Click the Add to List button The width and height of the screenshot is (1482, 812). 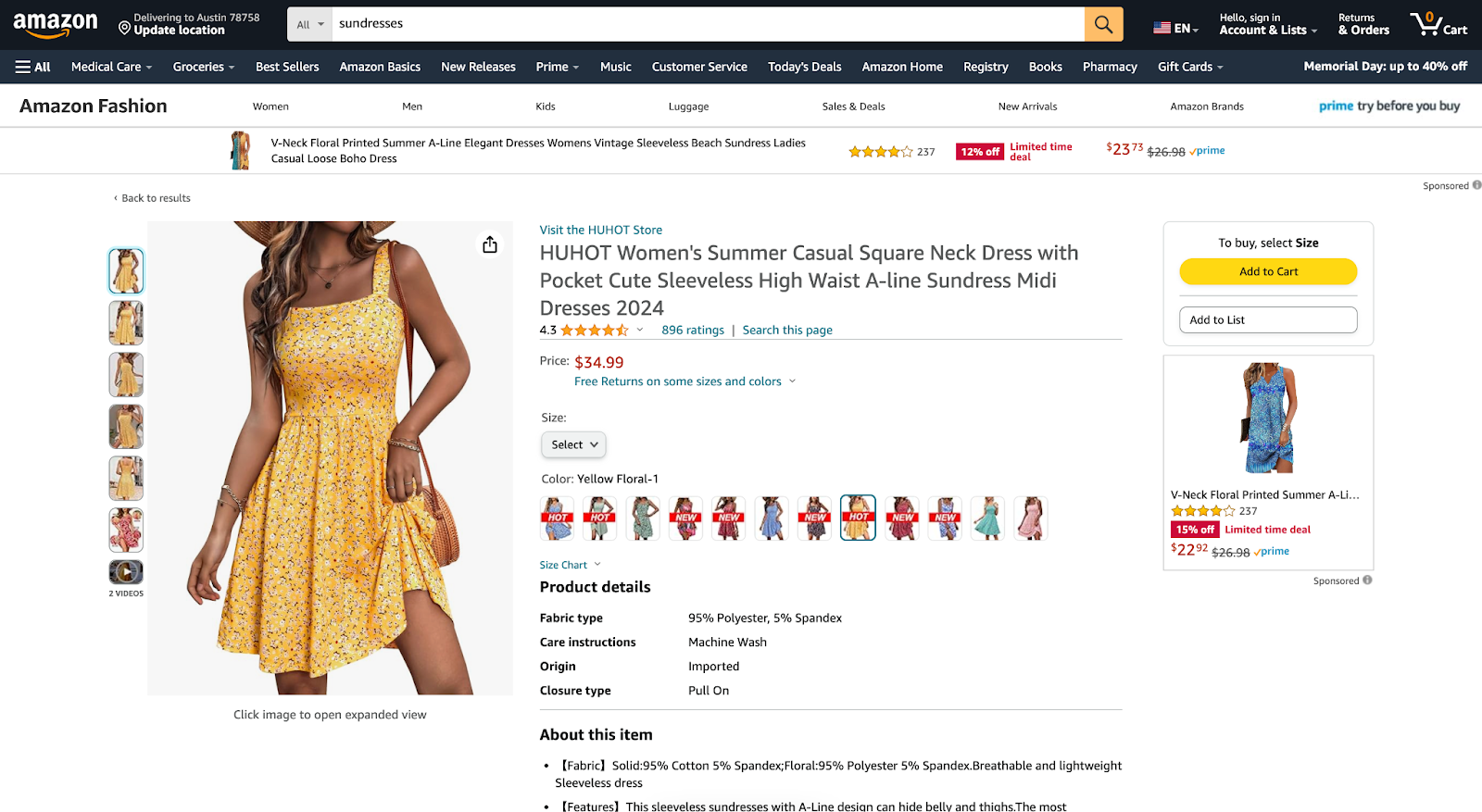tap(1267, 319)
